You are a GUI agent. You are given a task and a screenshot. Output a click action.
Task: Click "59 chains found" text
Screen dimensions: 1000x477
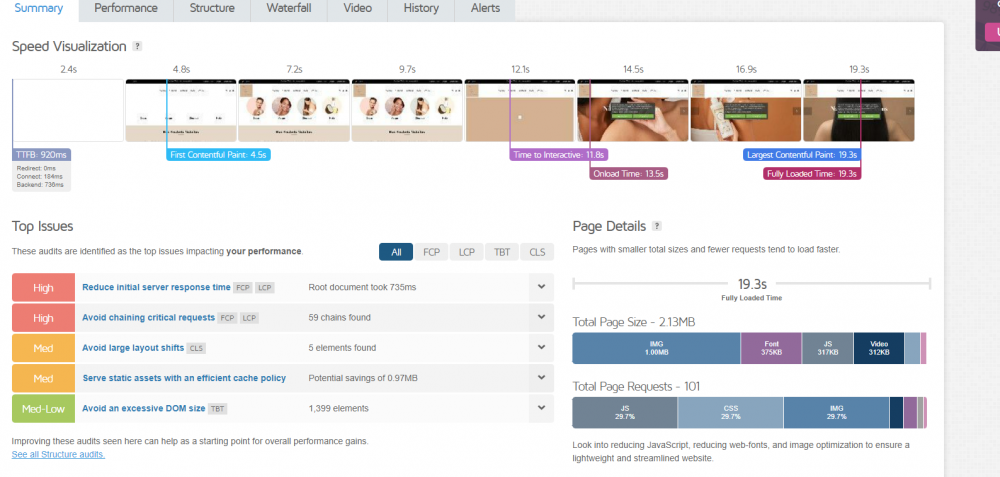tap(339, 318)
